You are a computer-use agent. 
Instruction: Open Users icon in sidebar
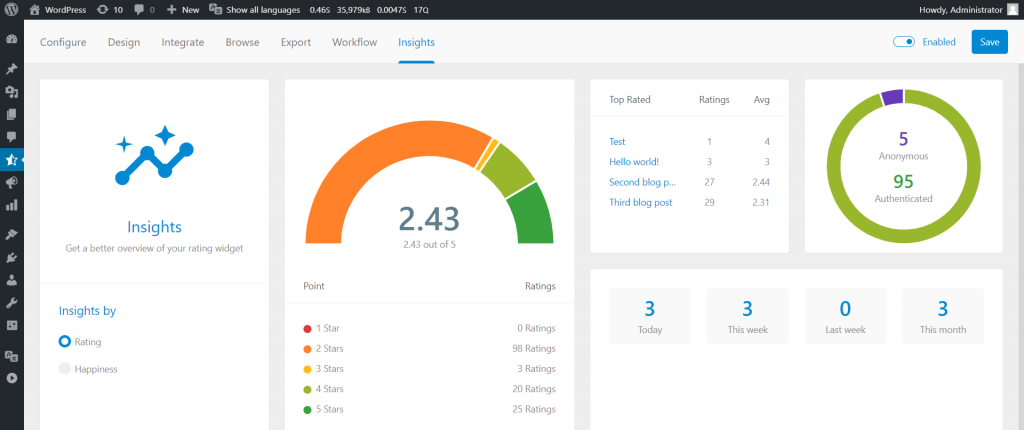coord(11,280)
